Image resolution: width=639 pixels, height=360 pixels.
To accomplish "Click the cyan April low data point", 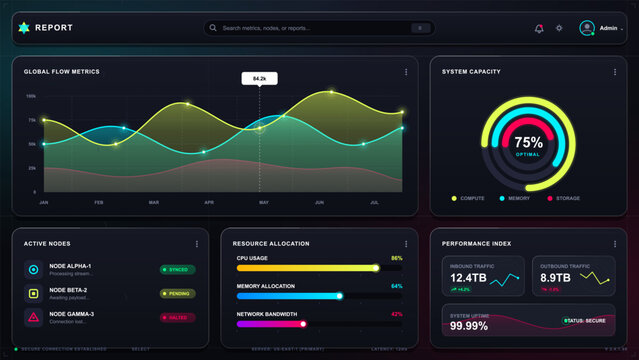I will (204, 152).
